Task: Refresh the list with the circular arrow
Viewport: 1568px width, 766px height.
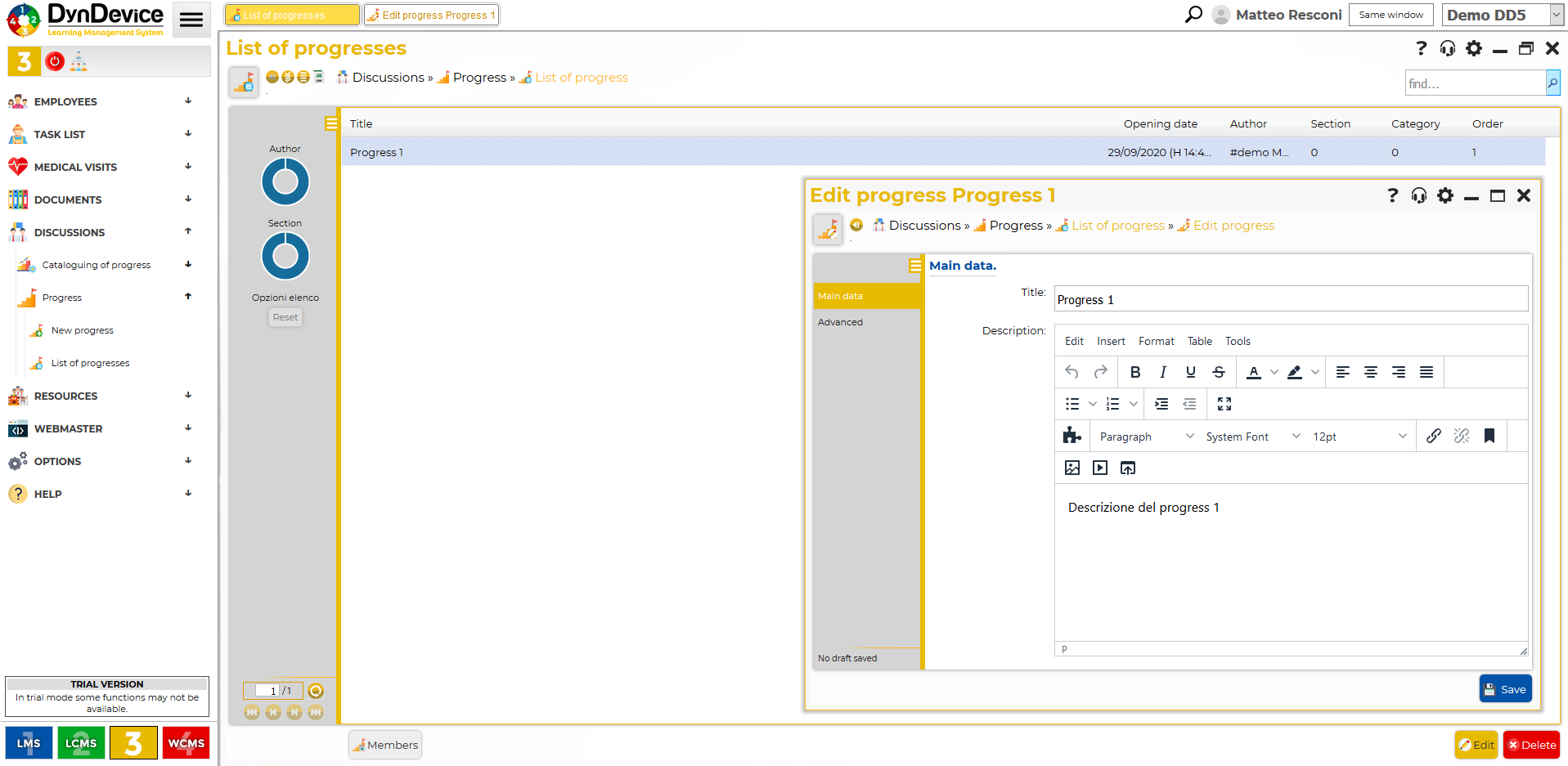Action: coord(316,691)
